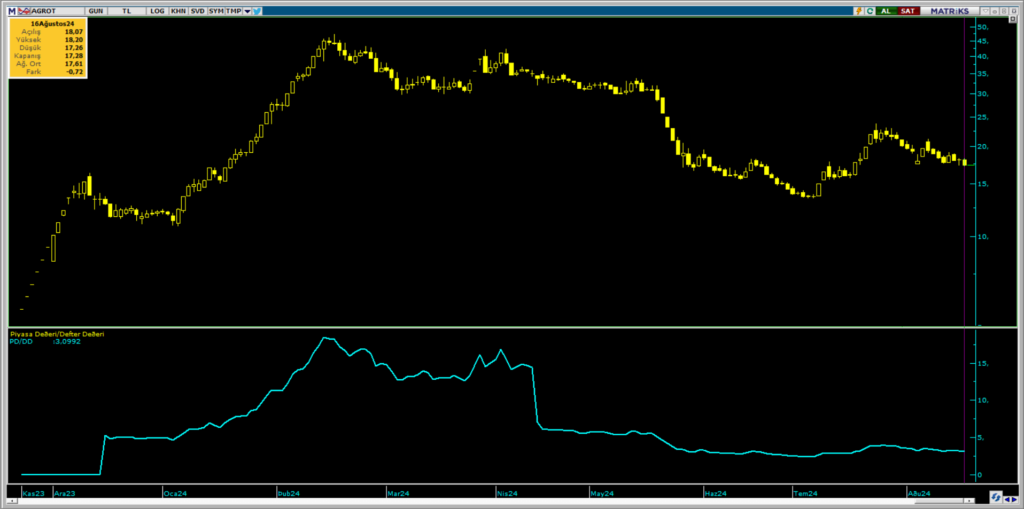Screen dimensions: 1024x509
Task: Open the window menu triangle icon
Action: (985, 11)
